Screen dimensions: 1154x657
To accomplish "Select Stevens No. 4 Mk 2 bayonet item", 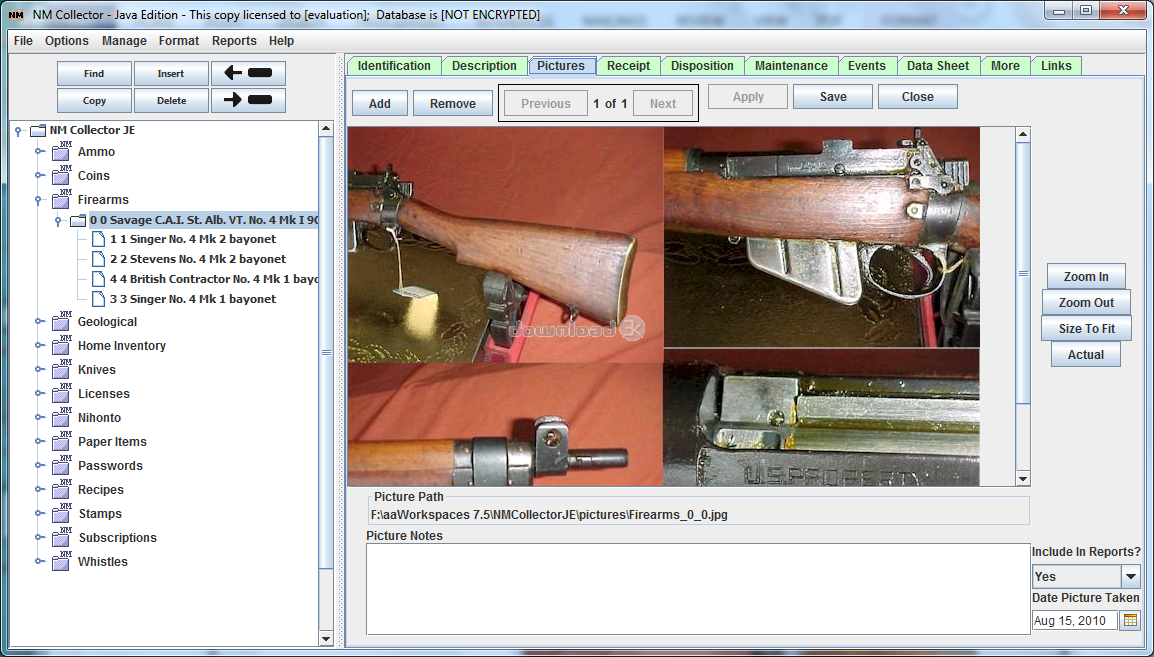I will (x=197, y=259).
